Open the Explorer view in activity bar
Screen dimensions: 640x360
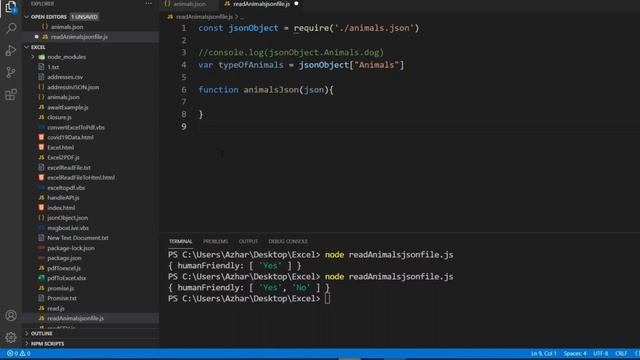pyautogui.click(x=11, y=7)
